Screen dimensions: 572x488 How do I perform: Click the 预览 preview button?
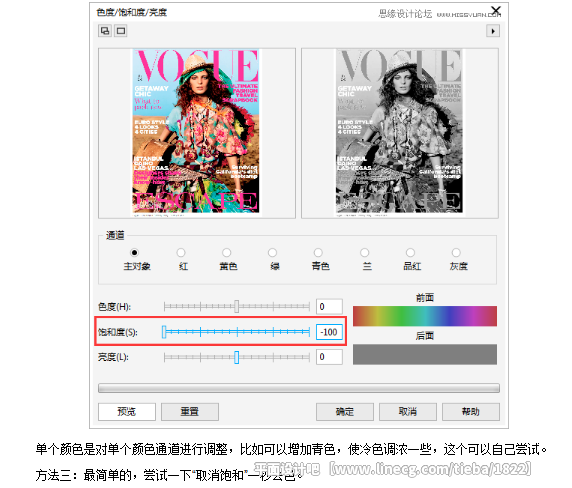pyautogui.click(x=127, y=412)
